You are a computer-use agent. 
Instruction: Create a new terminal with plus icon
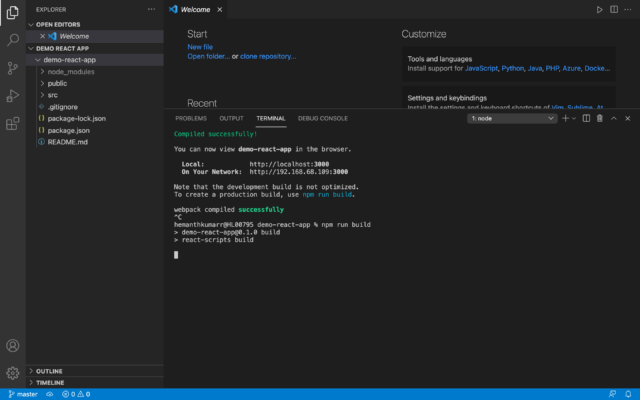565,118
